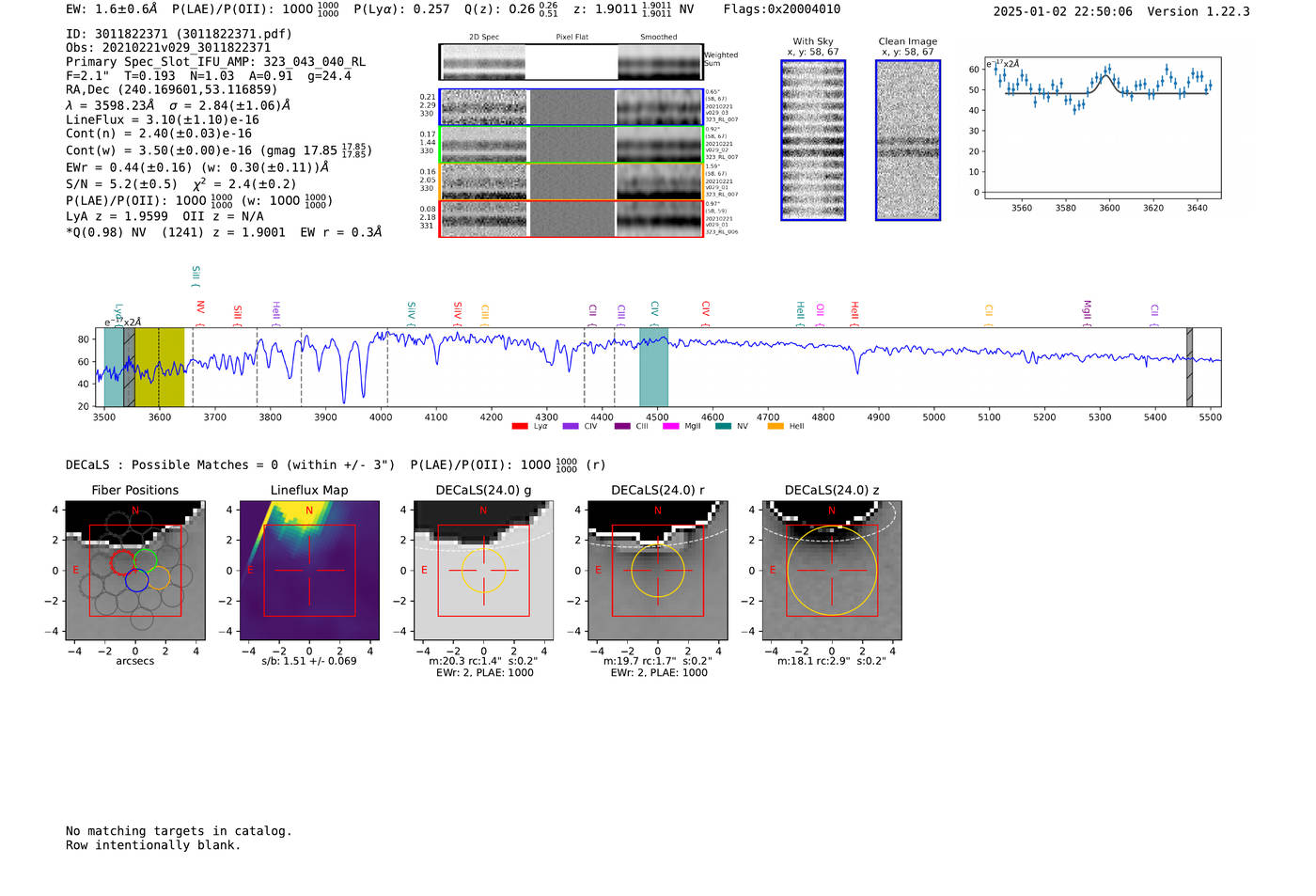Select the orange fiber circle in Fiber Positions
Viewport: 1316px width, 896px height.
pyautogui.click(x=159, y=577)
